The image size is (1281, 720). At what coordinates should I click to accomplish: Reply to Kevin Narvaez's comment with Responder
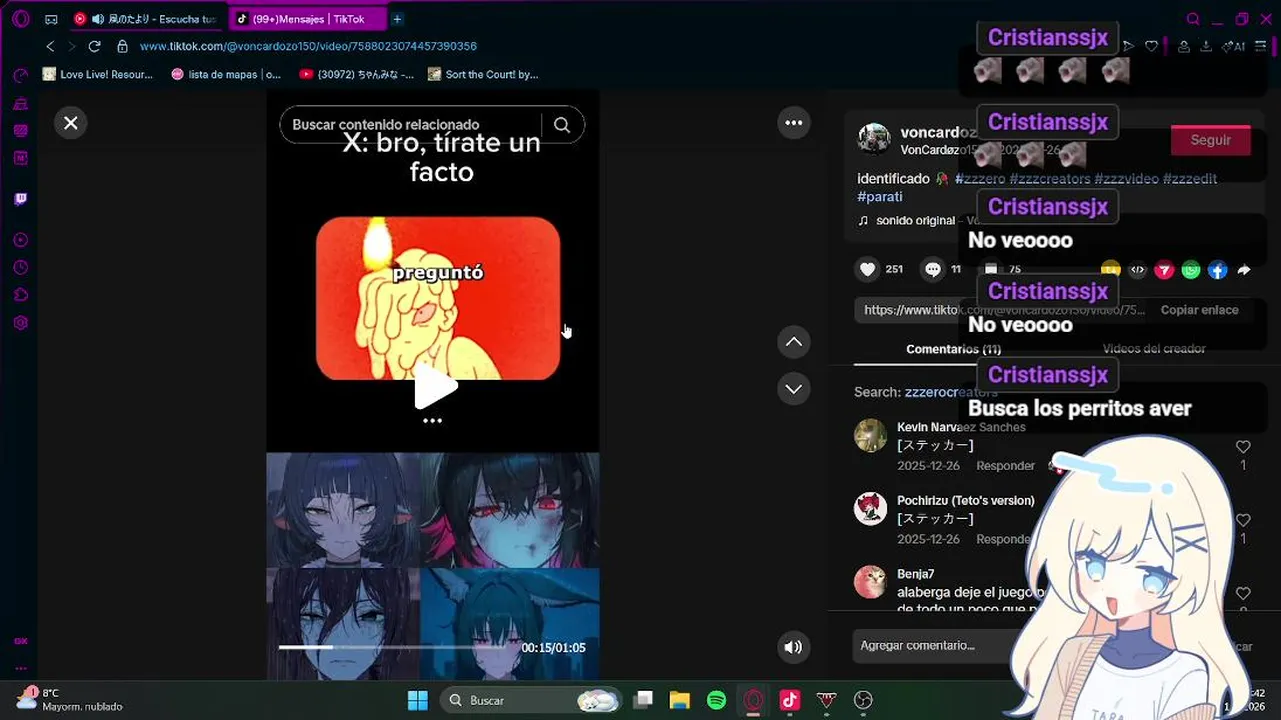(1005, 466)
